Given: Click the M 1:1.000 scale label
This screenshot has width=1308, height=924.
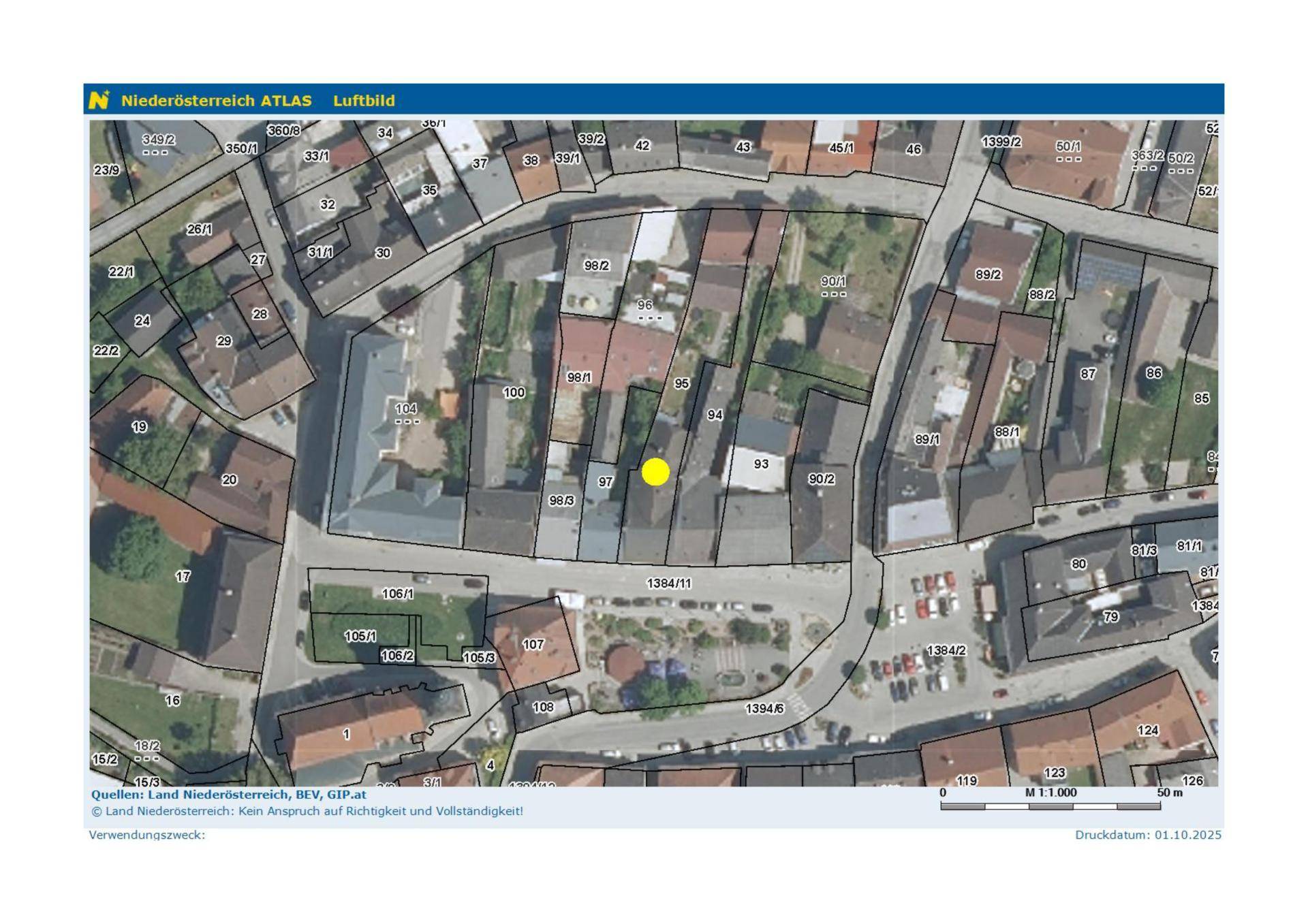Looking at the screenshot, I should click(1050, 793).
